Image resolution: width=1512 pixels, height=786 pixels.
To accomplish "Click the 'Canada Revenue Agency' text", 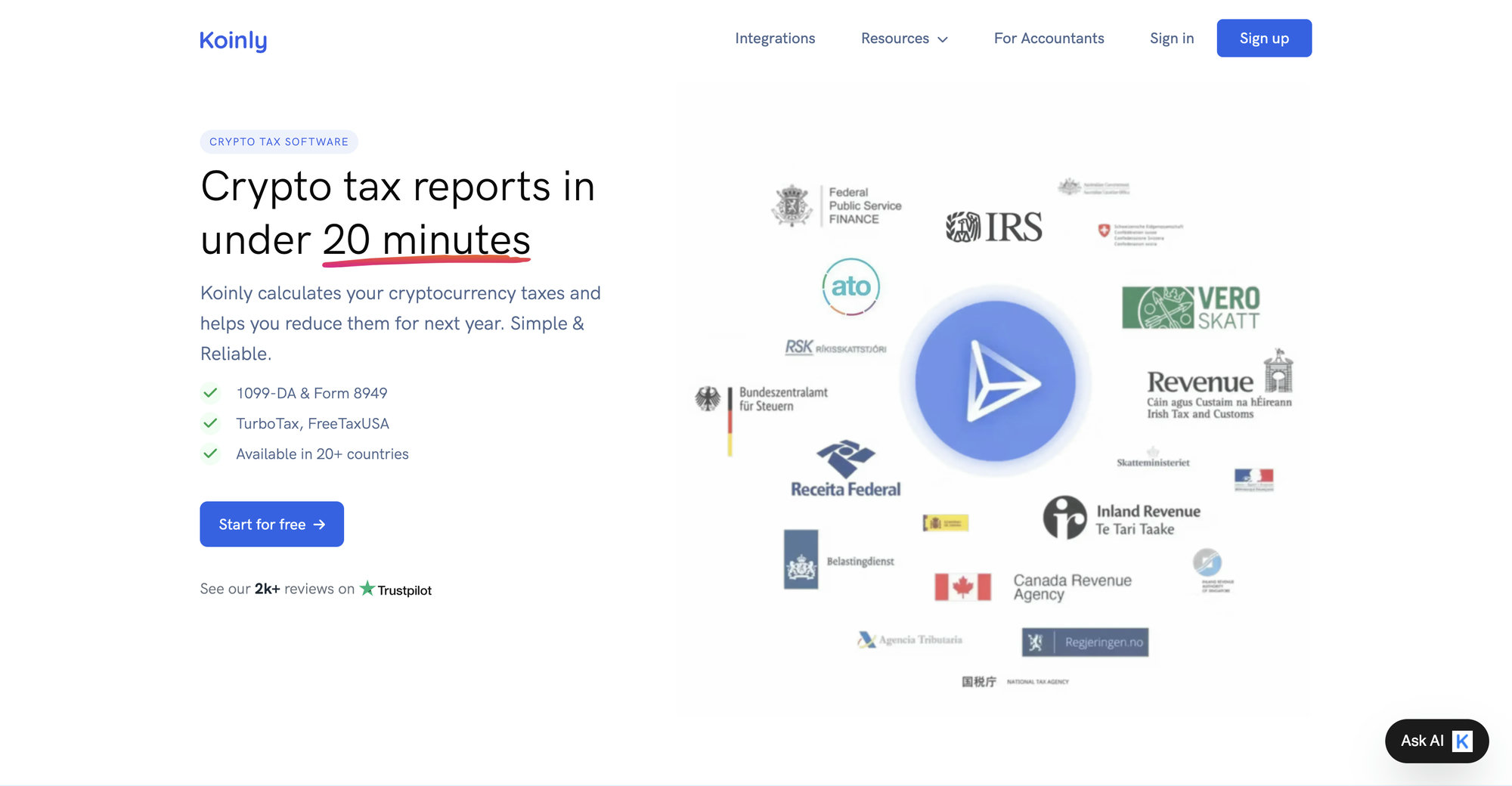I will coord(1072,586).
